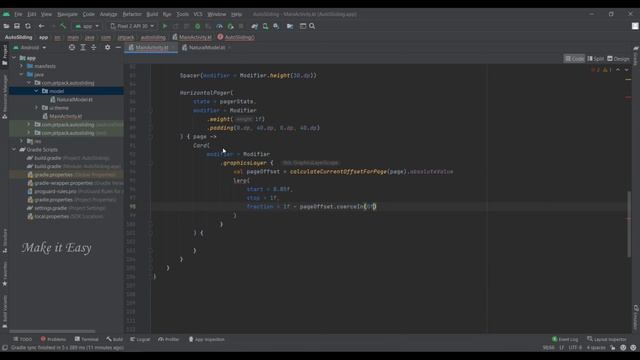
Task: Click the Project Structure window icon
Action: 303,26
